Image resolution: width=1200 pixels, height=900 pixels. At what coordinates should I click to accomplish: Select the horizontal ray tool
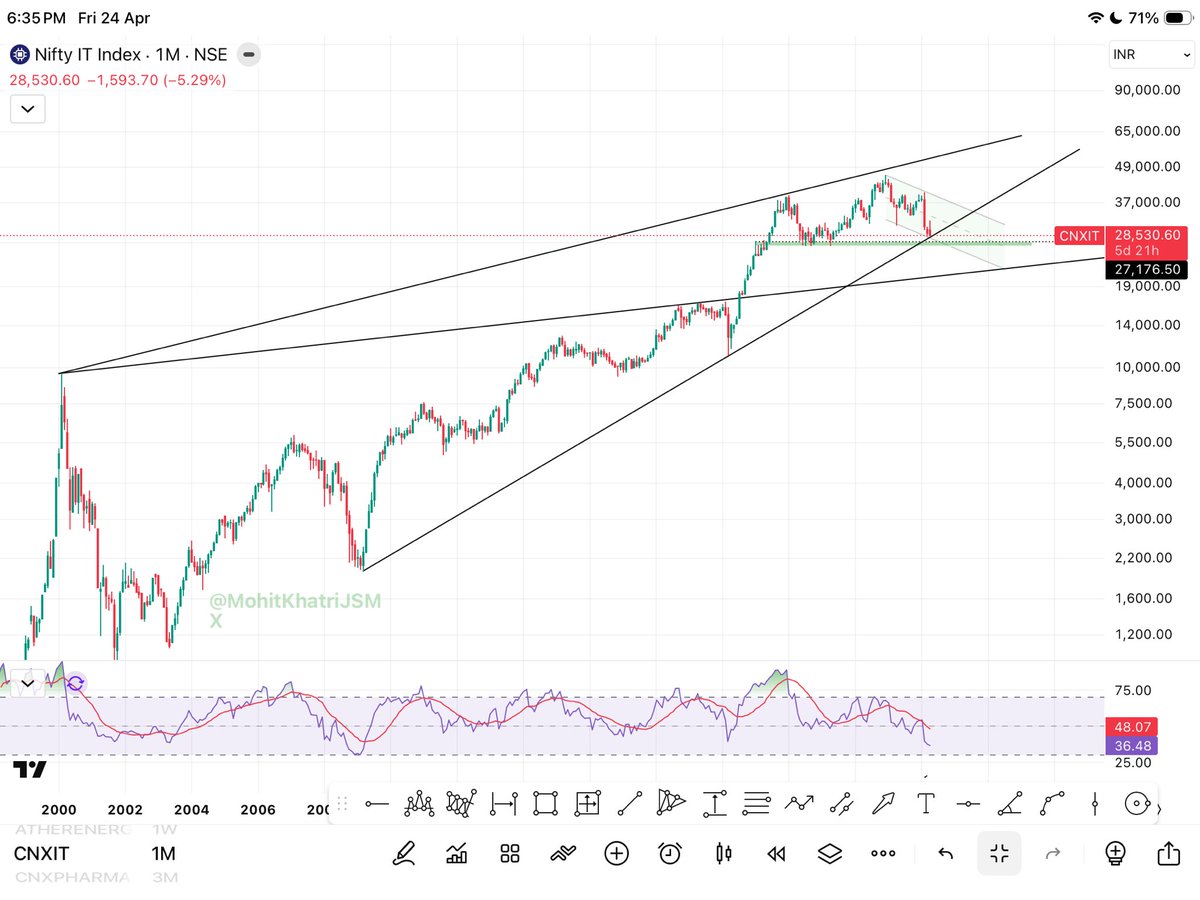coord(968,803)
